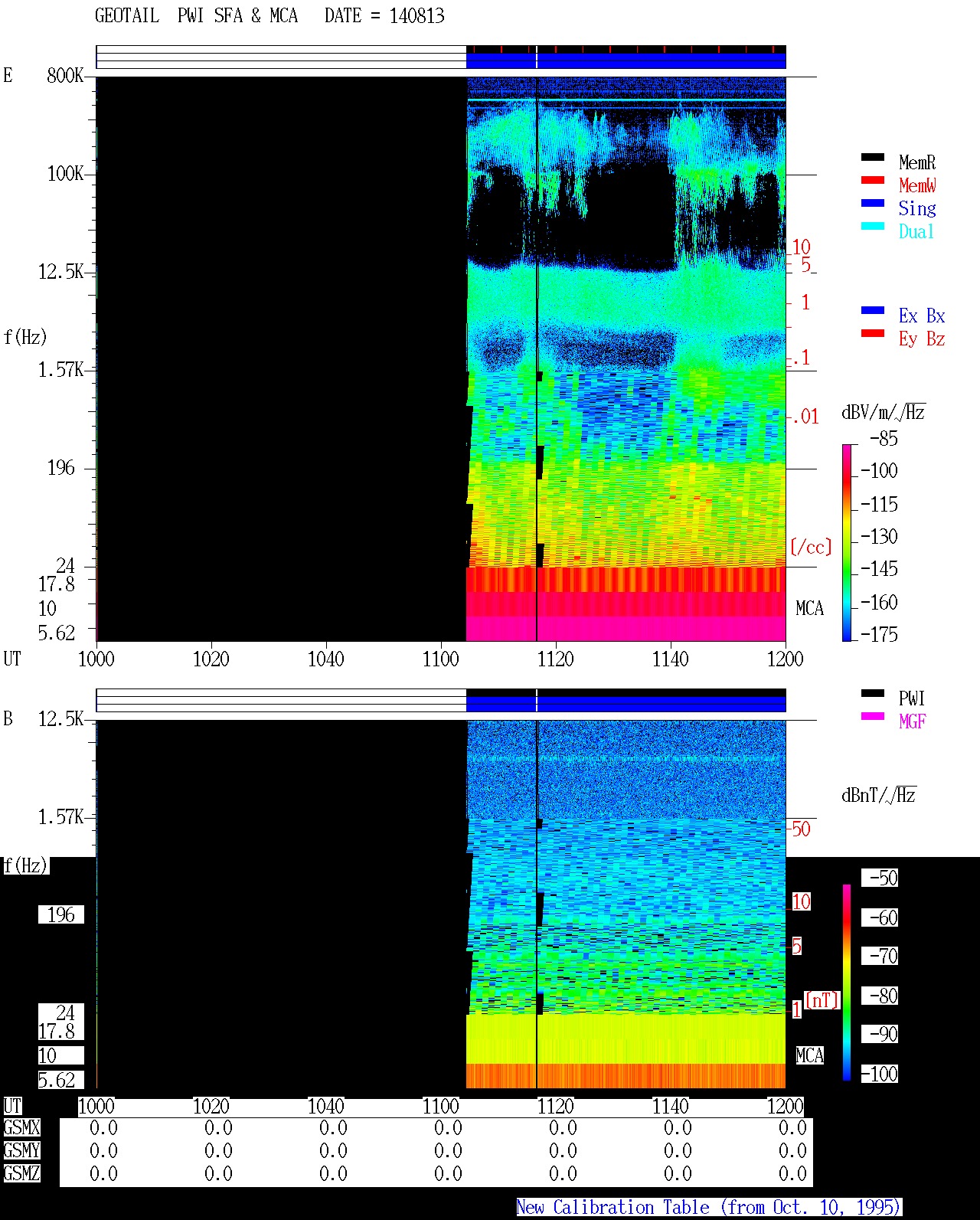The width and height of the screenshot is (980, 1220).
Task: Click the red 50 marker on B panel
Action: pos(801,829)
